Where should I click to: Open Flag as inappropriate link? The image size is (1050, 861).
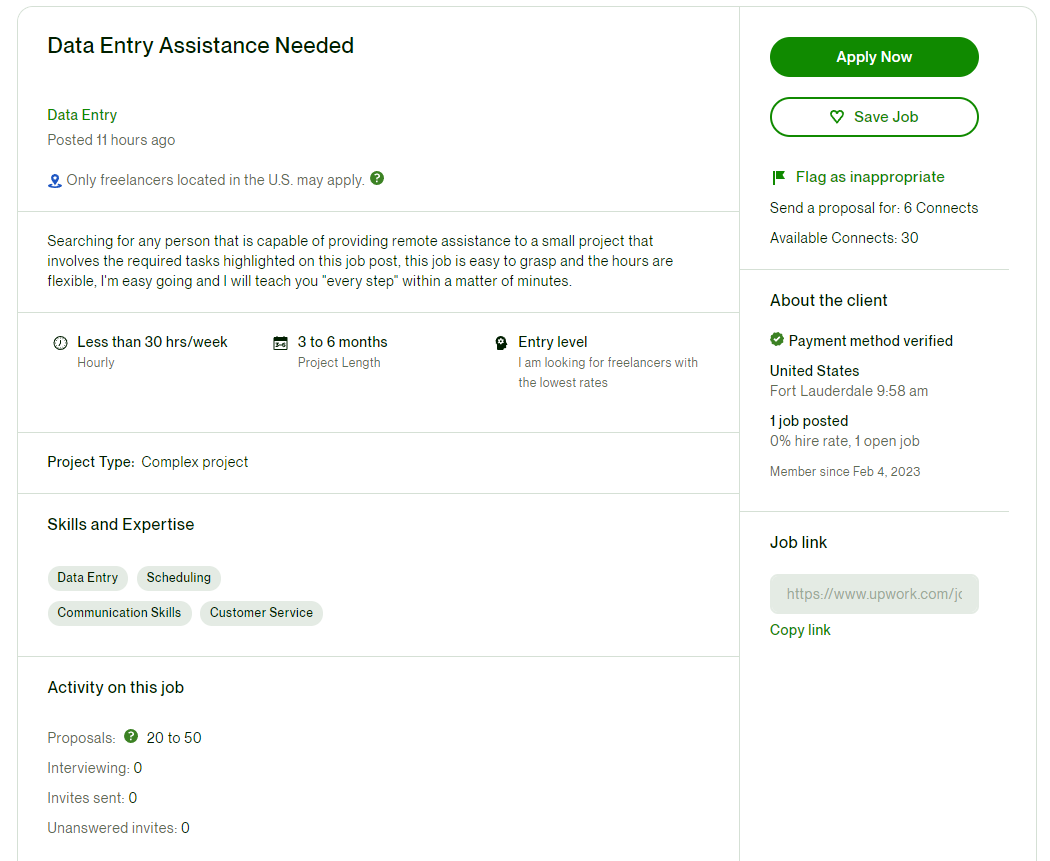coord(870,177)
